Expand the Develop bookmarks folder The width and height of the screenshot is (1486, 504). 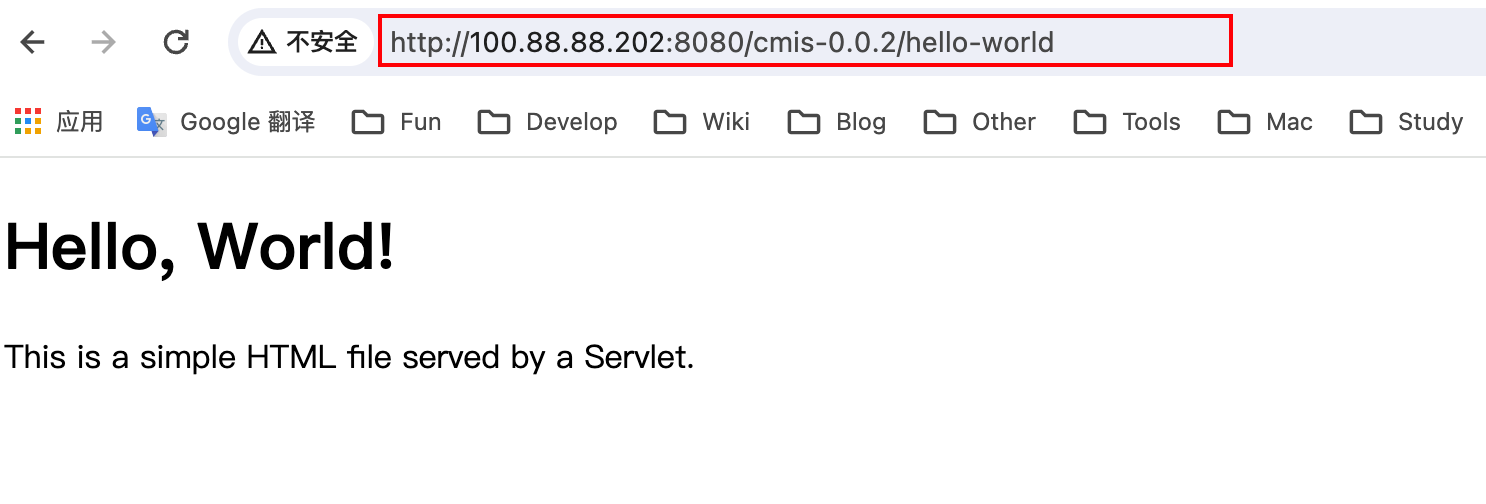548,122
